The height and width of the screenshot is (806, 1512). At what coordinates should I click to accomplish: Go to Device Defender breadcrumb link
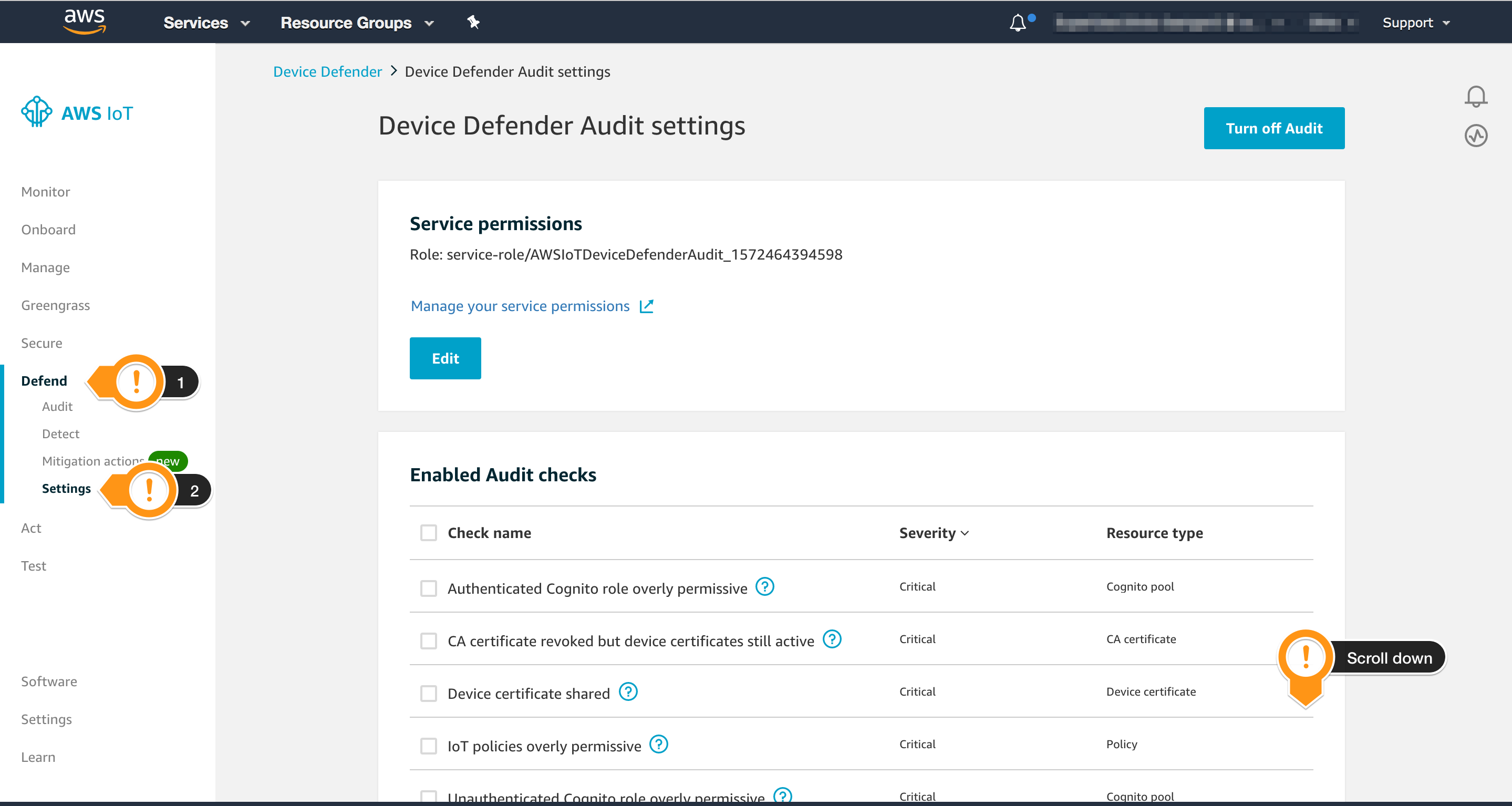(x=327, y=71)
